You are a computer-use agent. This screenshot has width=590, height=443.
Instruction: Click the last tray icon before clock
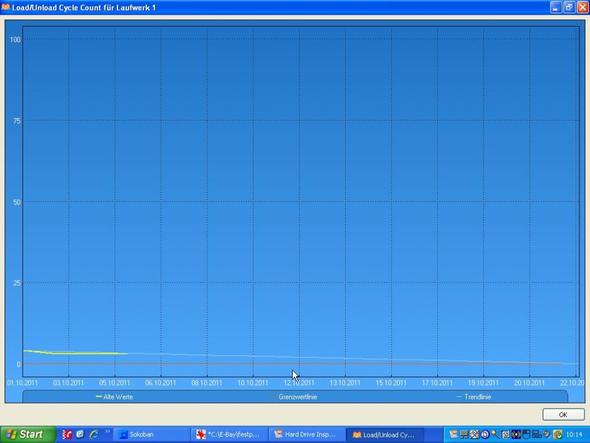(558, 435)
